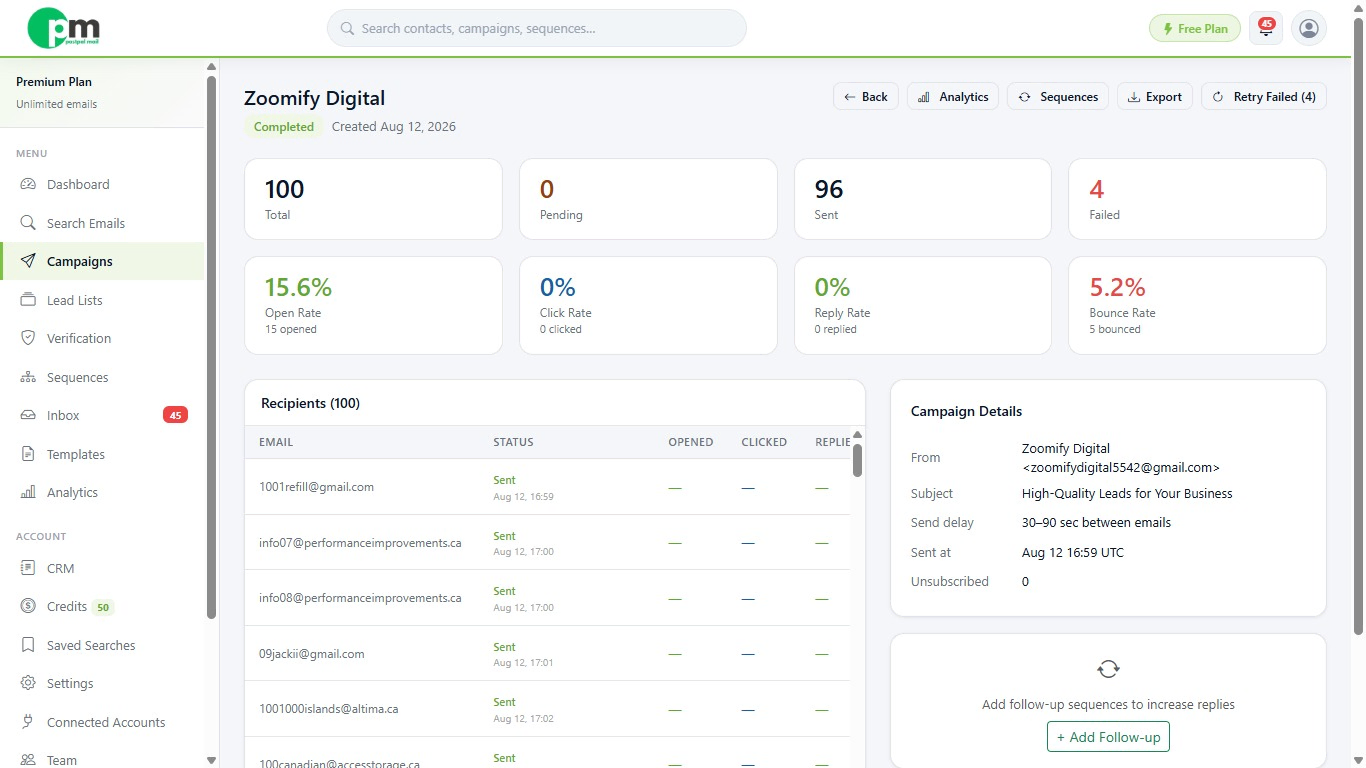Click the sidebar scrollbar down arrow

point(211,760)
